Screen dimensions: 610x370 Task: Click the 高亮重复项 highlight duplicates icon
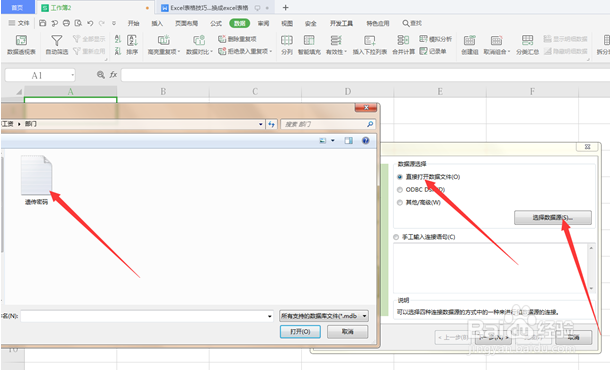click(x=163, y=40)
